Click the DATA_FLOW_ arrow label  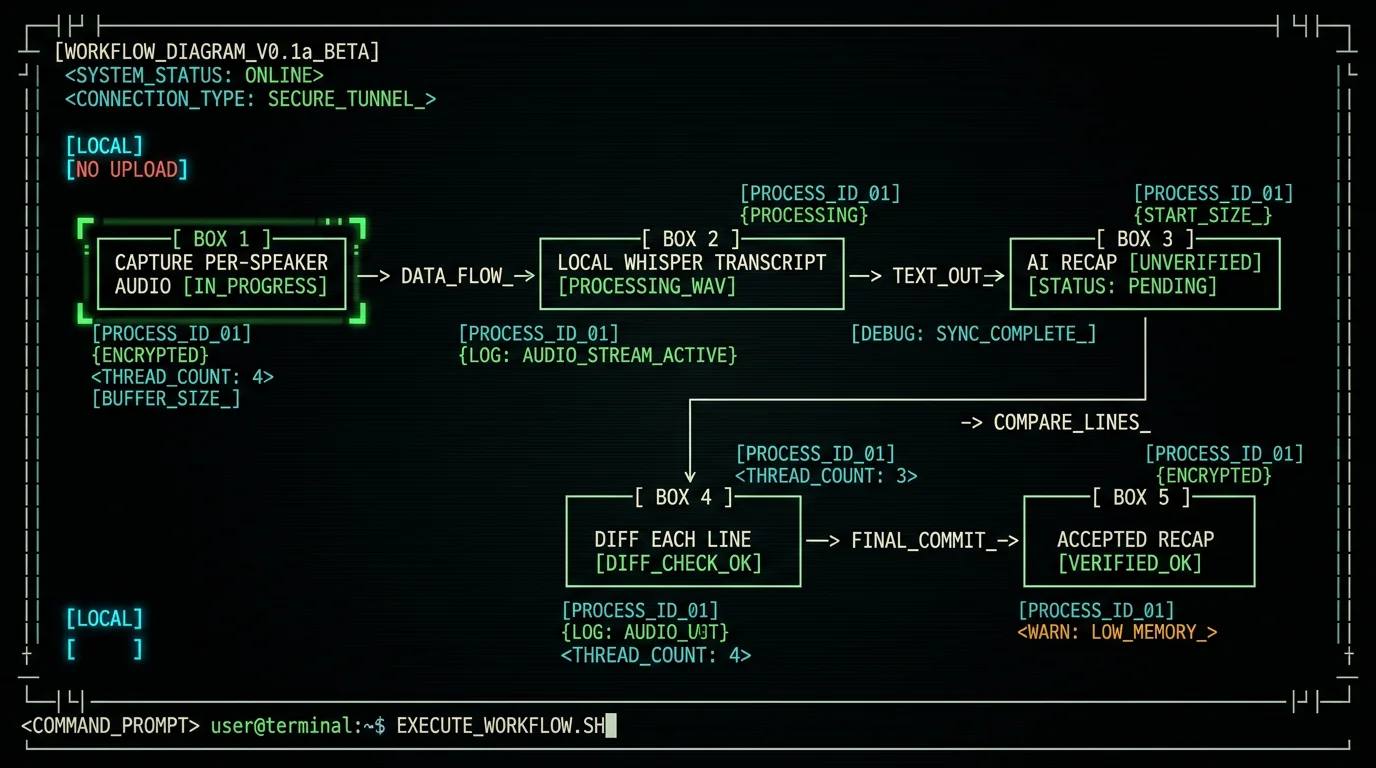[457, 276]
